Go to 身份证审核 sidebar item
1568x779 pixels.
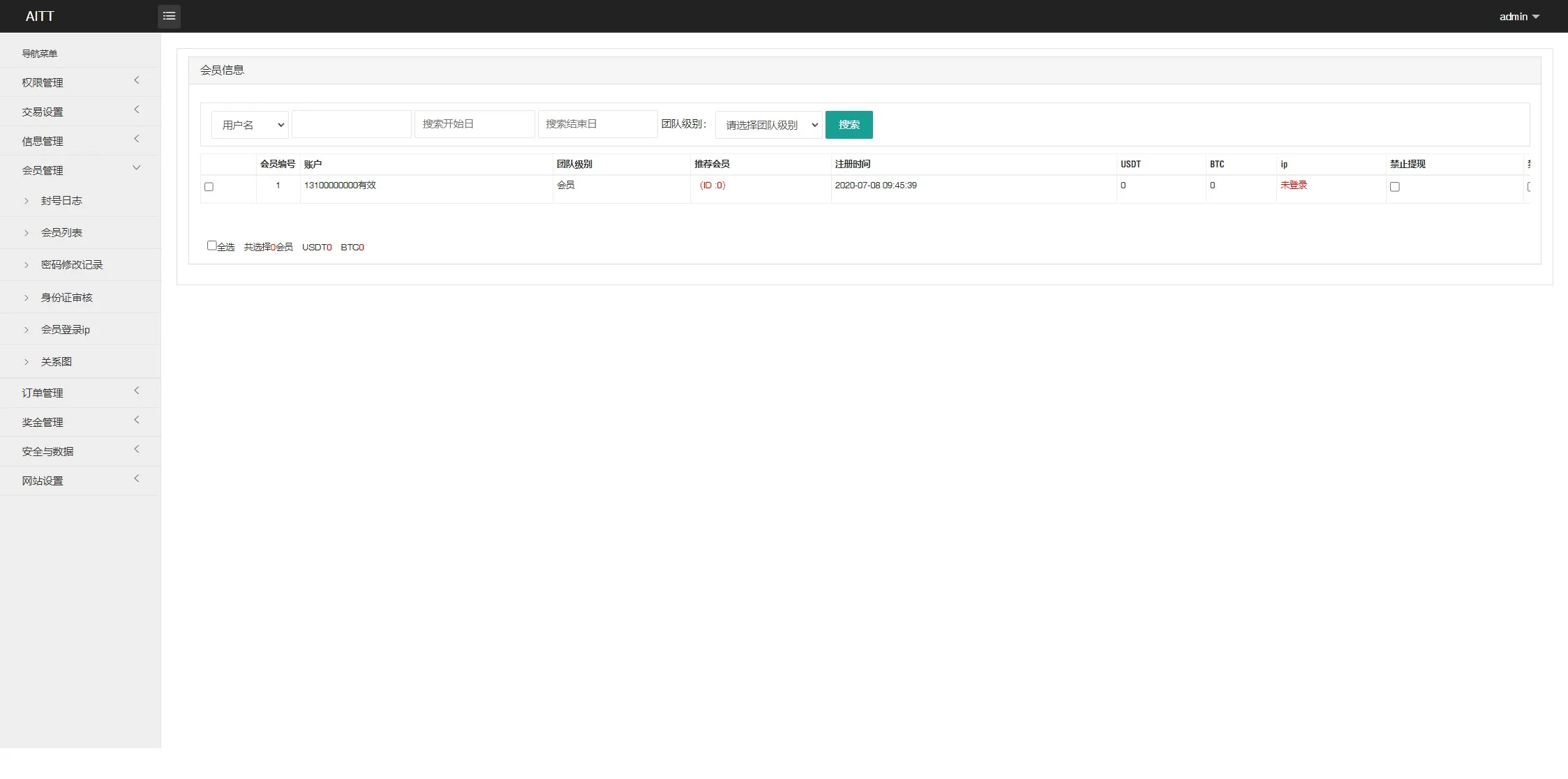(x=66, y=298)
